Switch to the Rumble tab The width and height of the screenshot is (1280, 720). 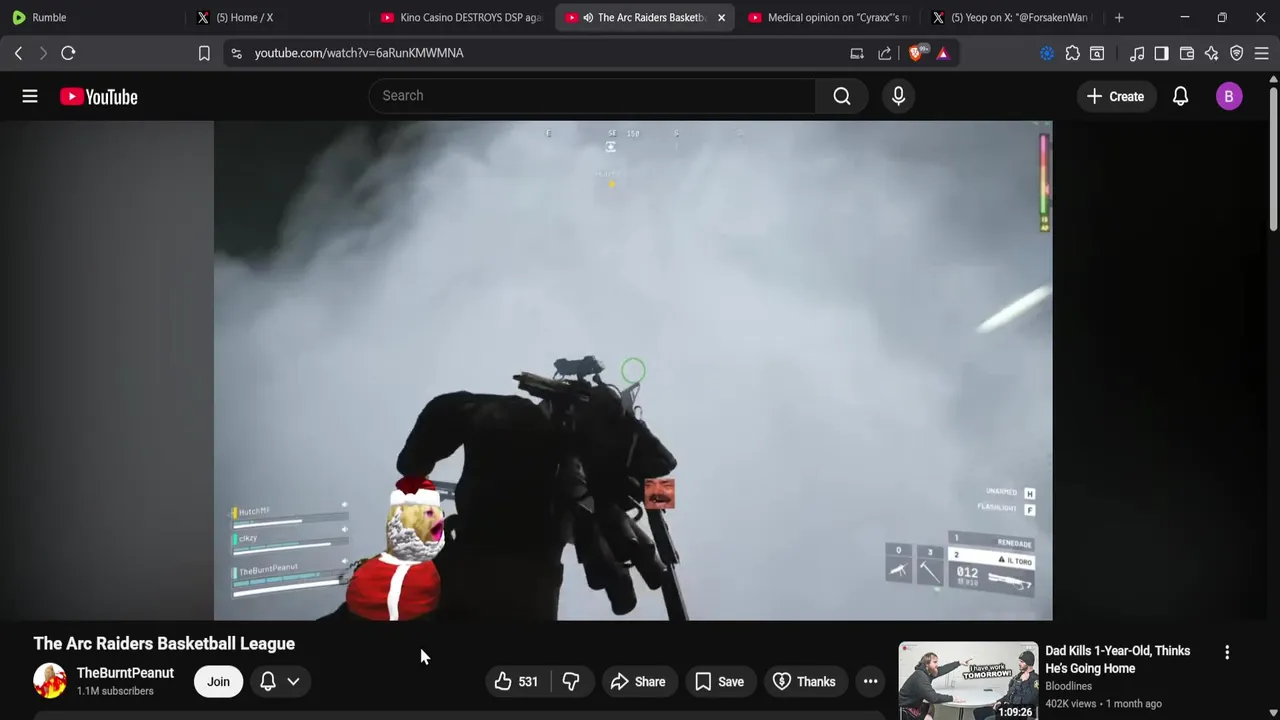pos(92,17)
